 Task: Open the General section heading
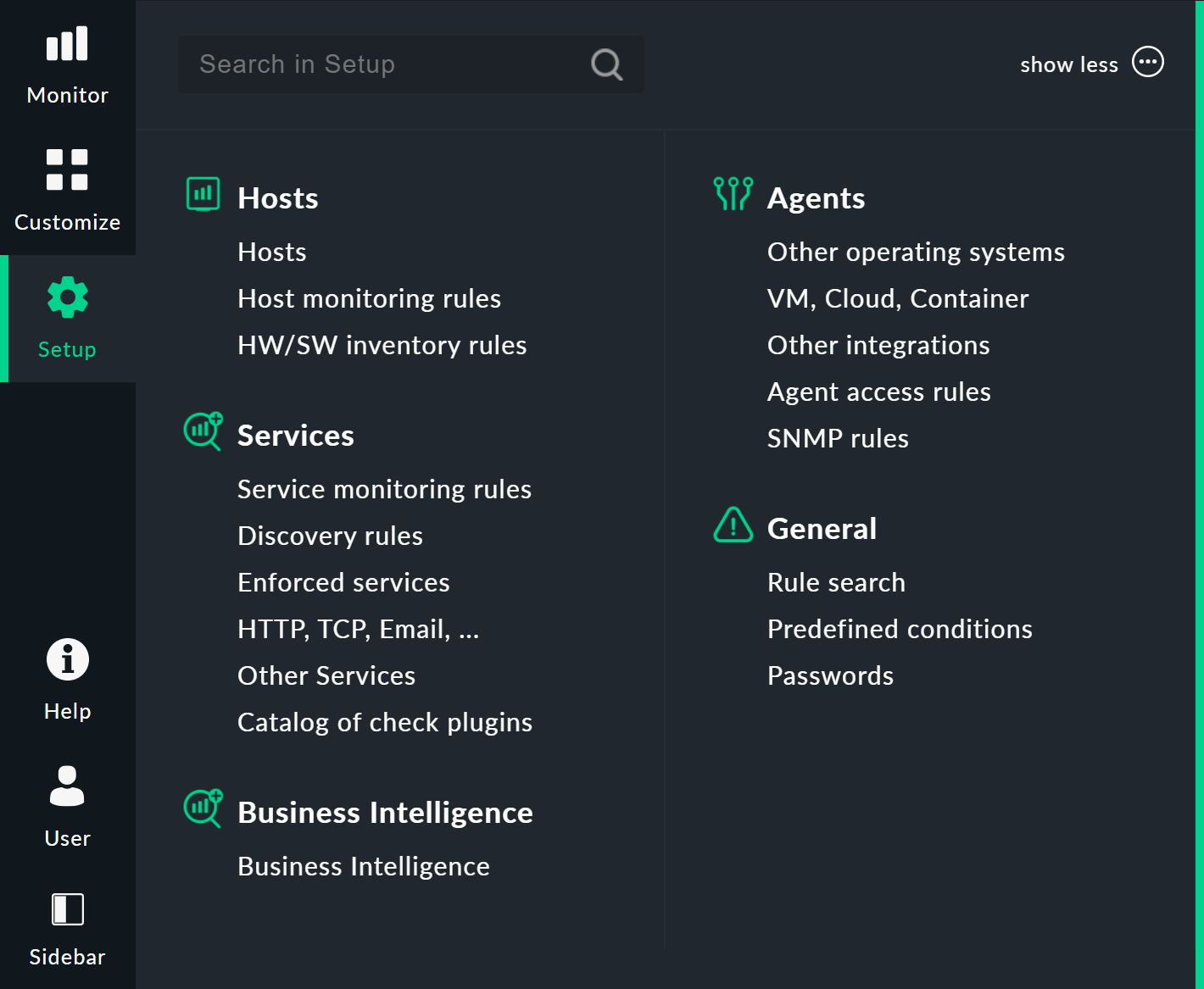pyautogui.click(x=822, y=529)
